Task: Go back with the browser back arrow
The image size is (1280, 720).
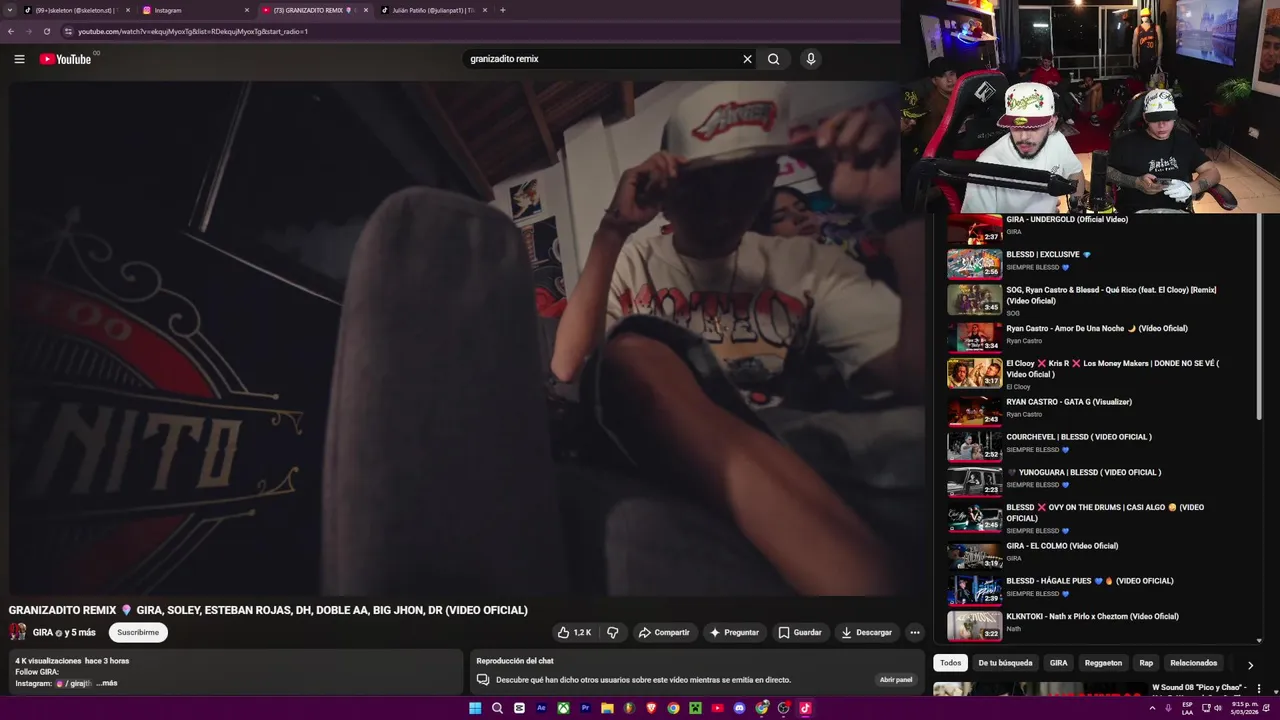Action: [x=11, y=31]
